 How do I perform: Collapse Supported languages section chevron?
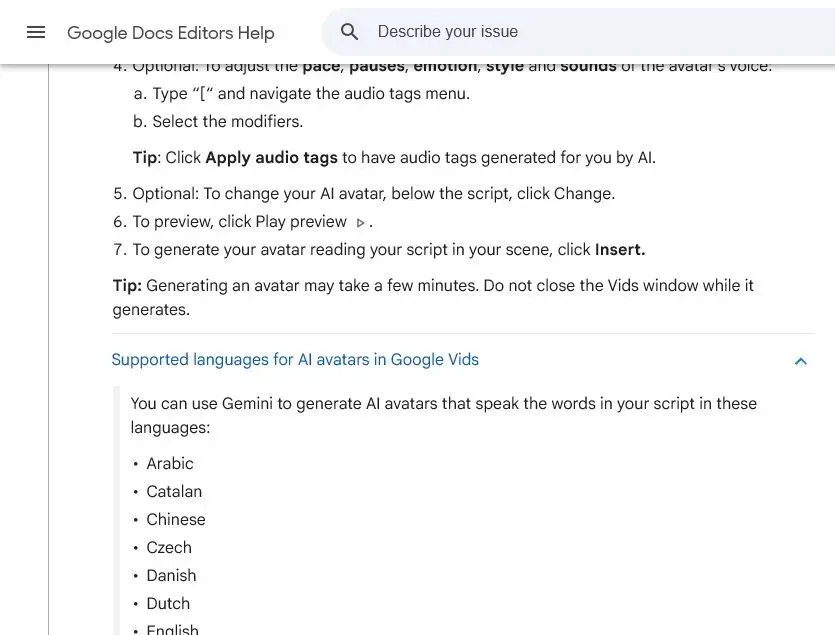pos(800,361)
